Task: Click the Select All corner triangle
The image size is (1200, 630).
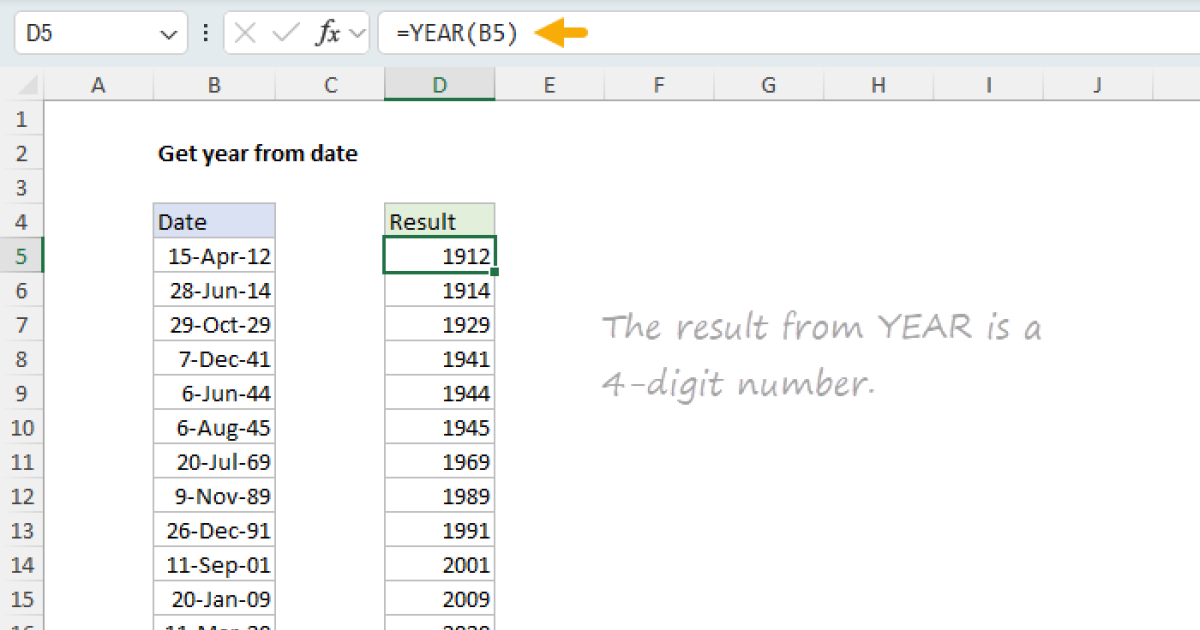Action: click(x=28, y=87)
